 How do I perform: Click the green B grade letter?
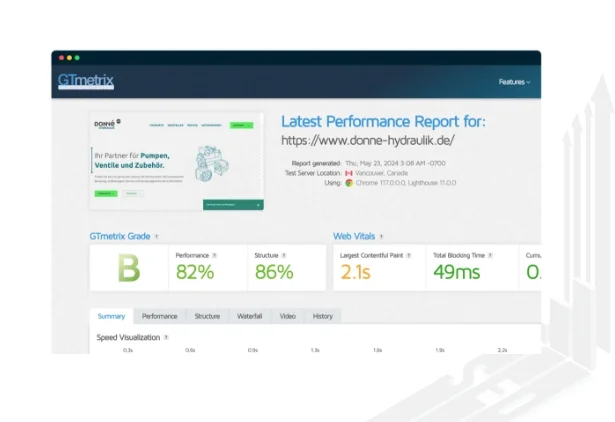[x=129, y=269]
